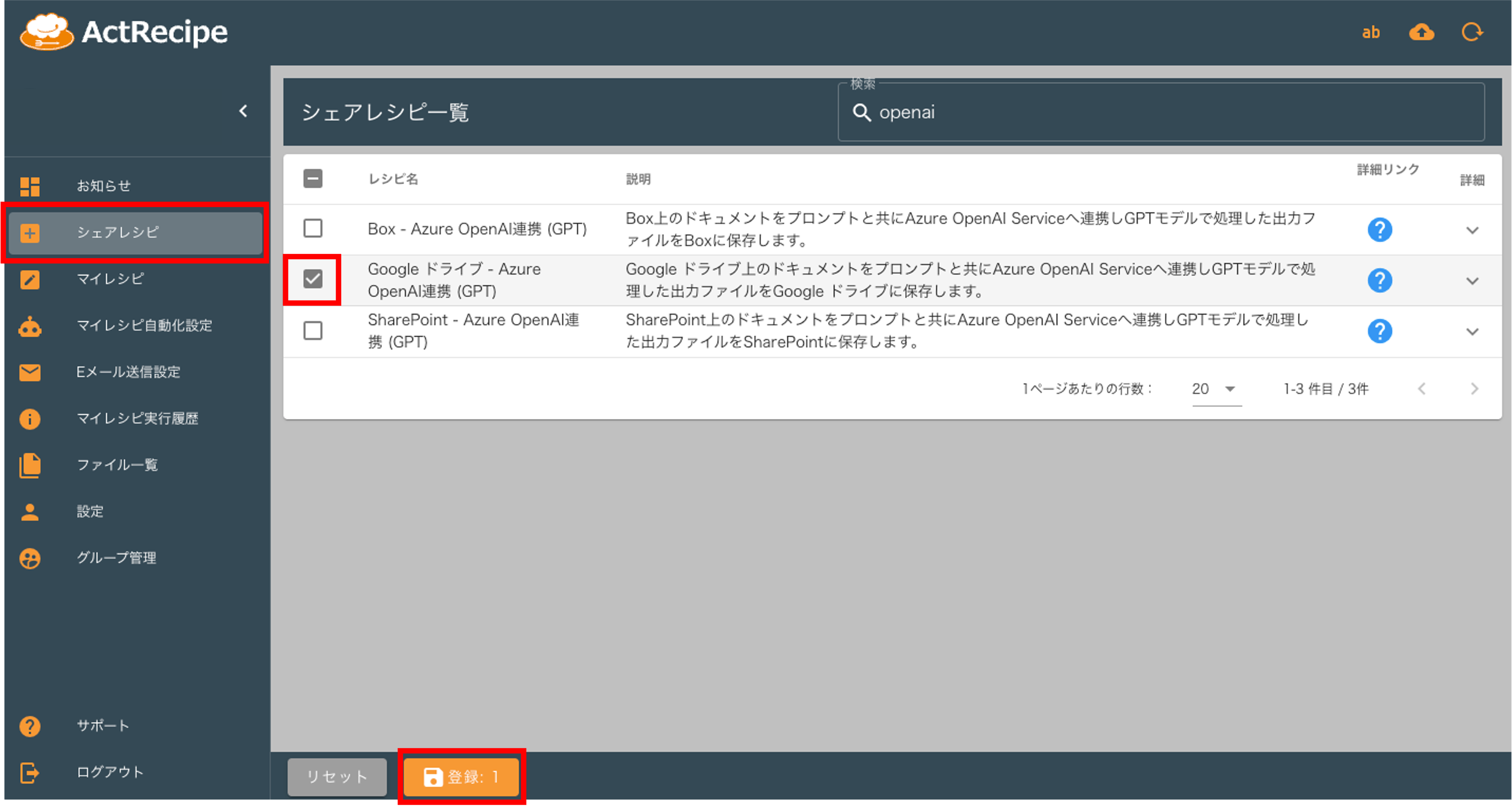Image resolution: width=1512 pixels, height=806 pixels.
Task: Open the マイレシピ menu item
Action: [x=136, y=280]
